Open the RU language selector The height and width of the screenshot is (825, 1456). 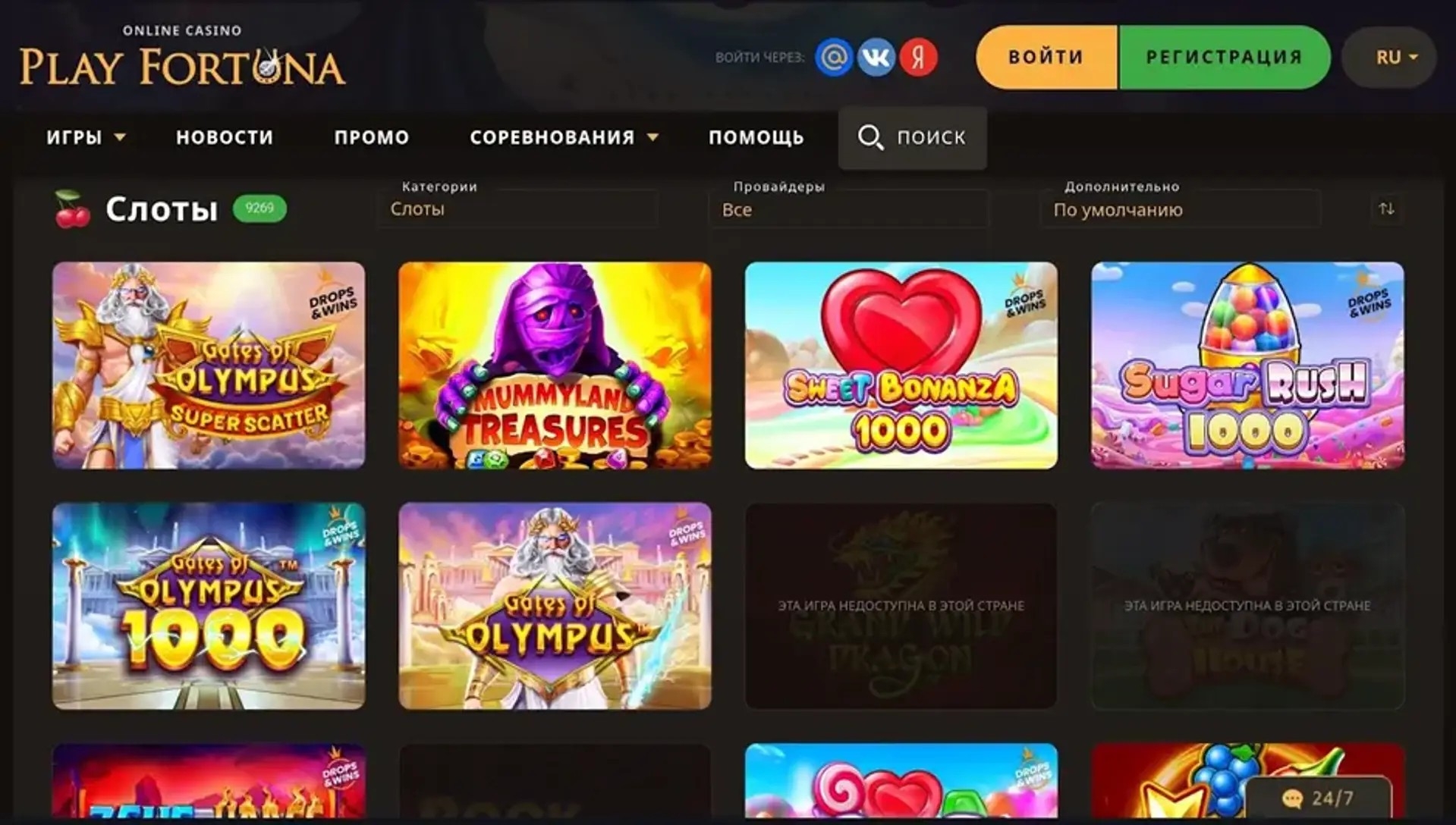[x=1389, y=58]
